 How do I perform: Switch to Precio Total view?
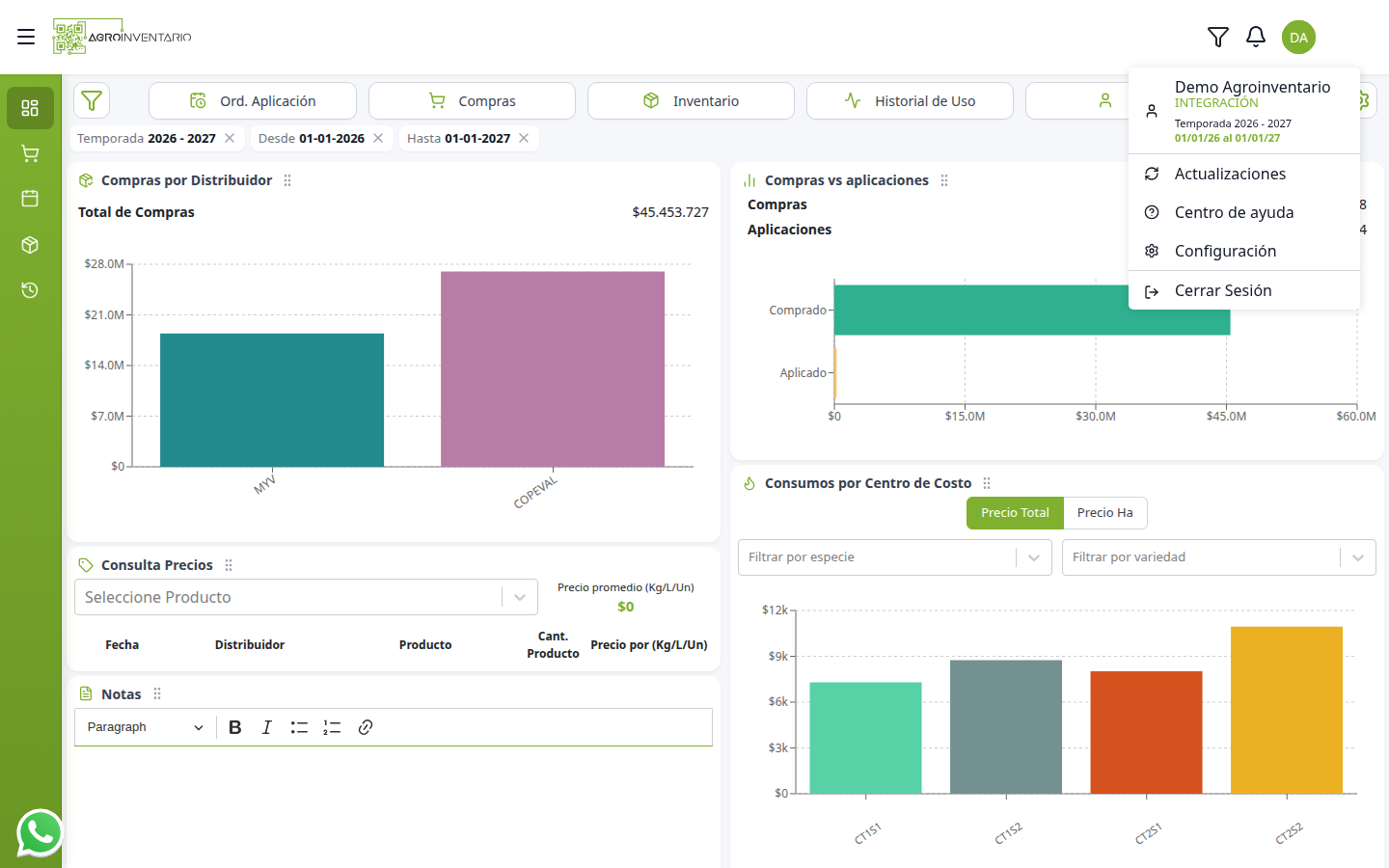(x=1015, y=513)
